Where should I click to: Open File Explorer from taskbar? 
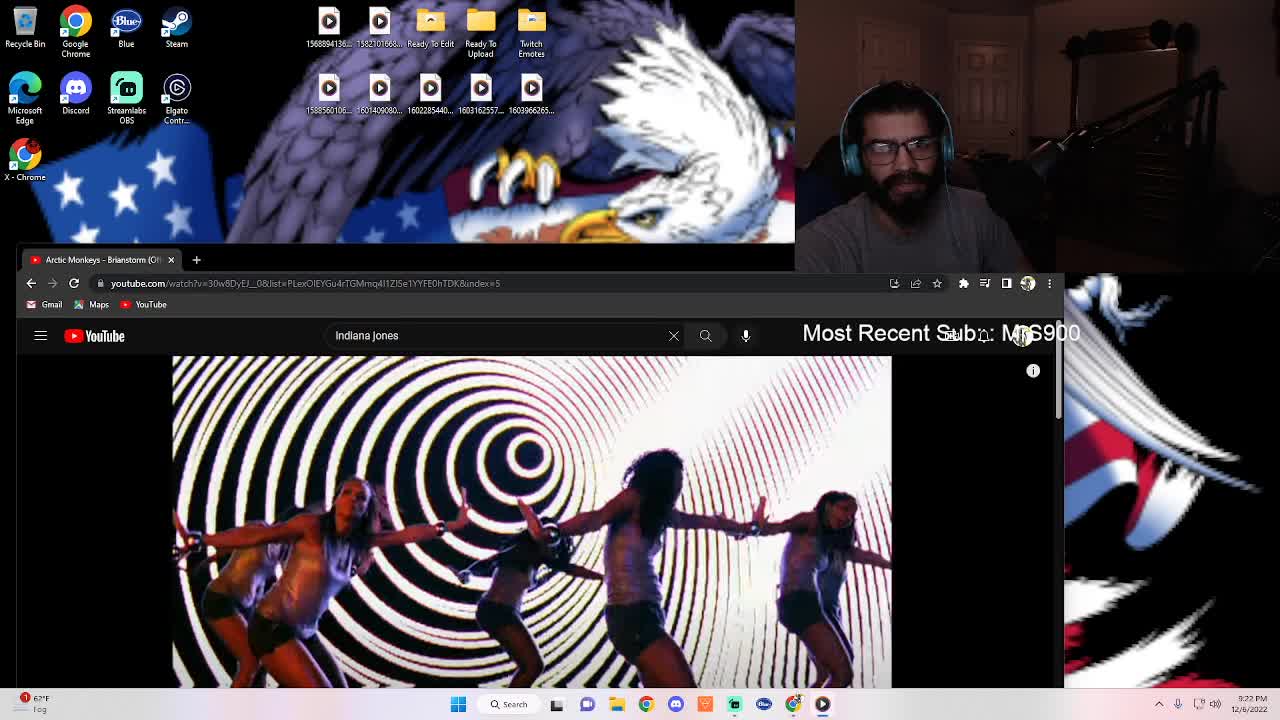(x=617, y=704)
